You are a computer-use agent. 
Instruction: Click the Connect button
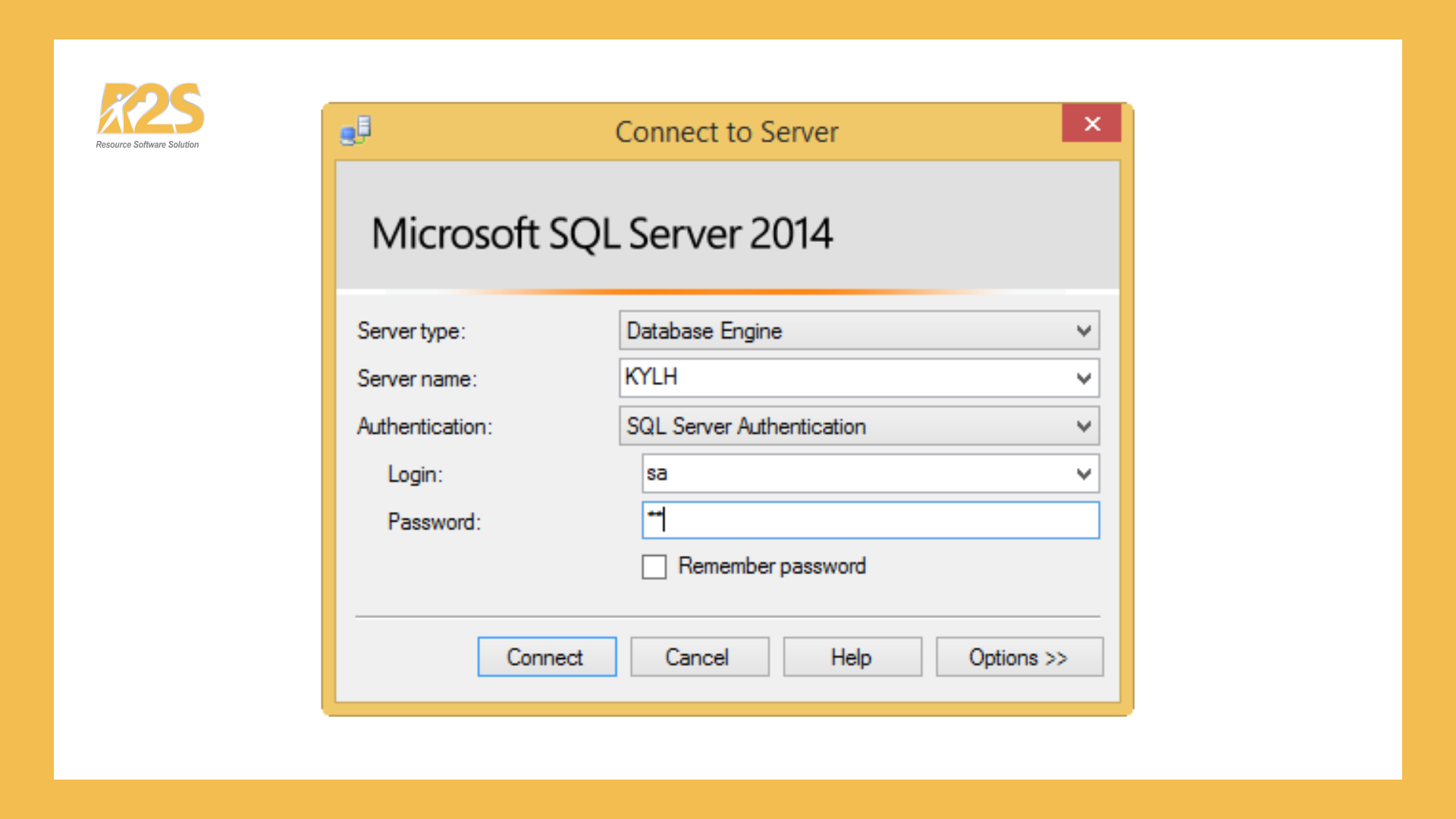click(546, 657)
